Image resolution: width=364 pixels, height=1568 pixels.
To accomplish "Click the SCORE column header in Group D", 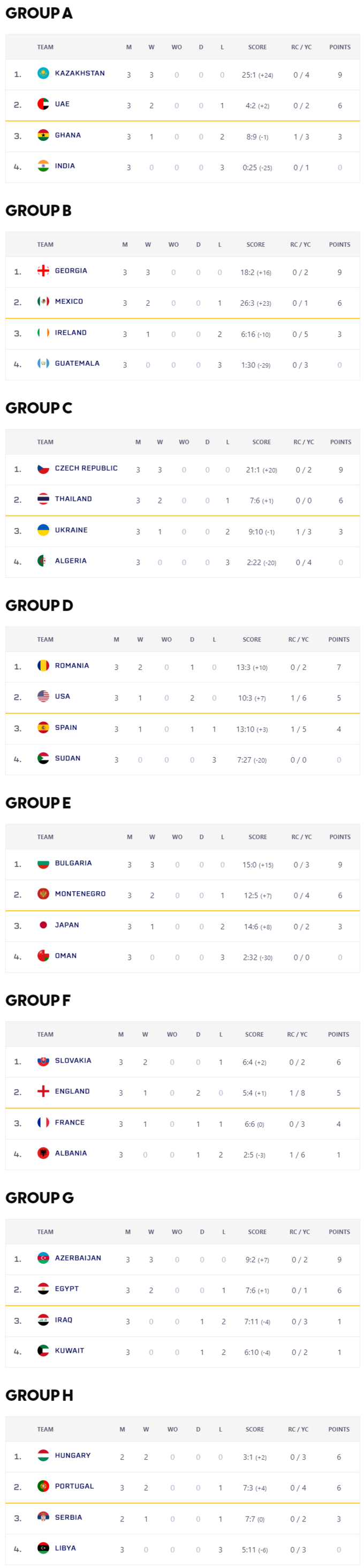I will click(252, 640).
